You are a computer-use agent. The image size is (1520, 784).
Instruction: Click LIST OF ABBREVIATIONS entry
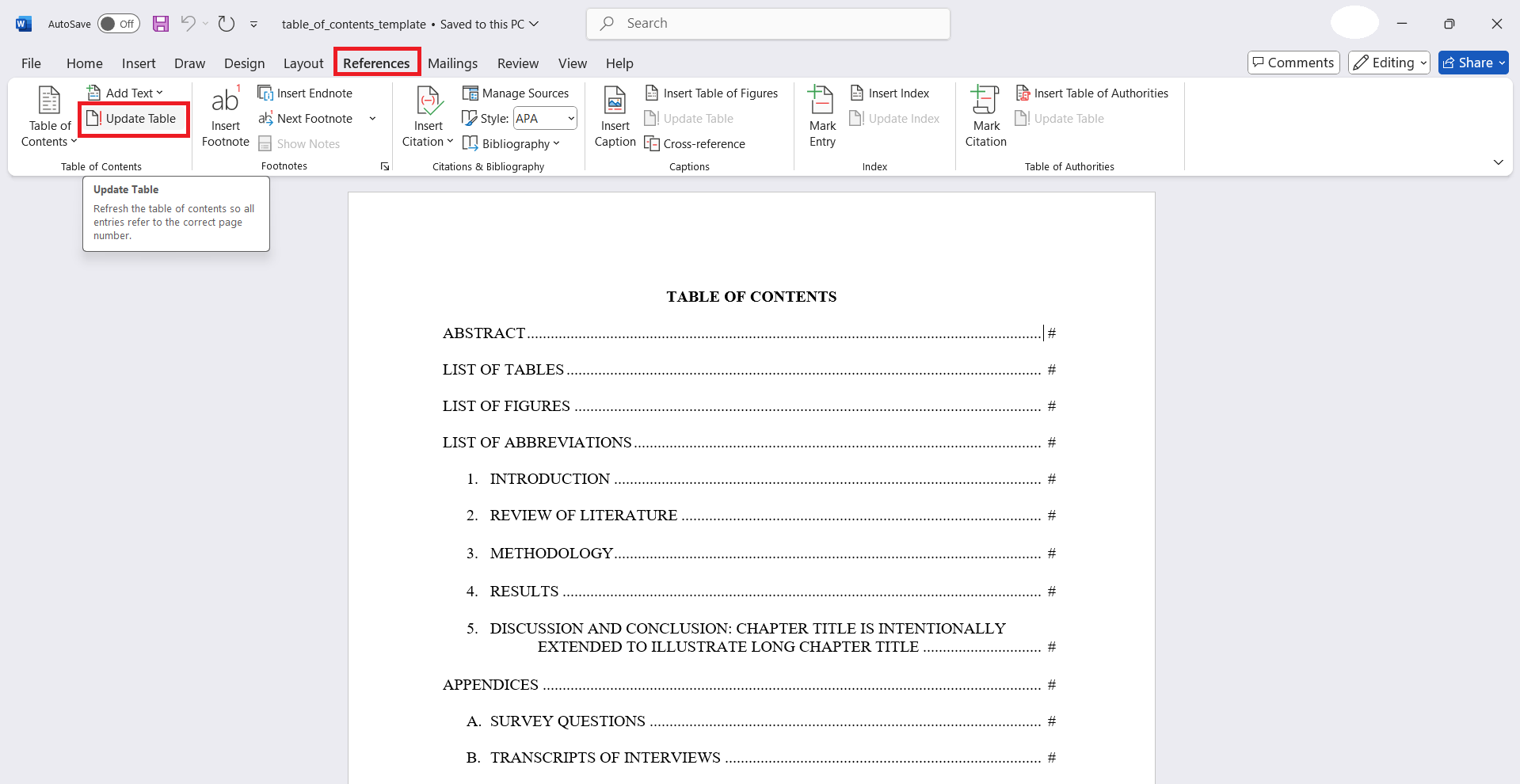pos(749,443)
